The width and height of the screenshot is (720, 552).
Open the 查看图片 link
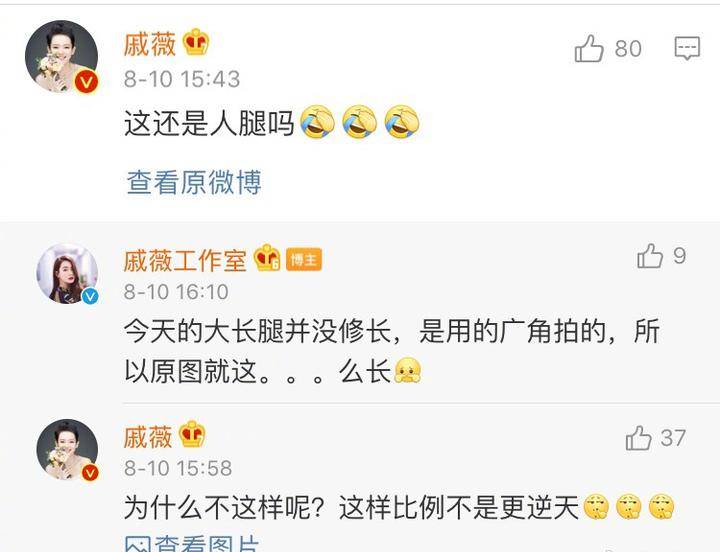pos(192,544)
